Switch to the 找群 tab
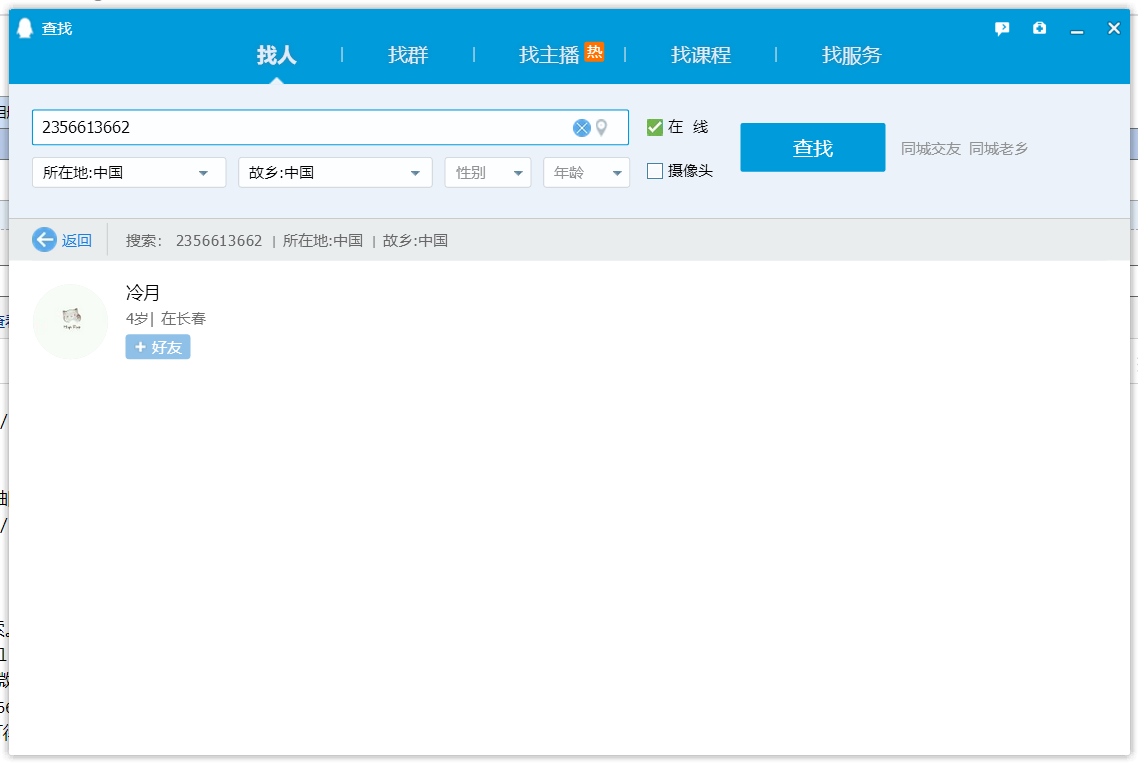The width and height of the screenshot is (1138, 763). [x=408, y=54]
